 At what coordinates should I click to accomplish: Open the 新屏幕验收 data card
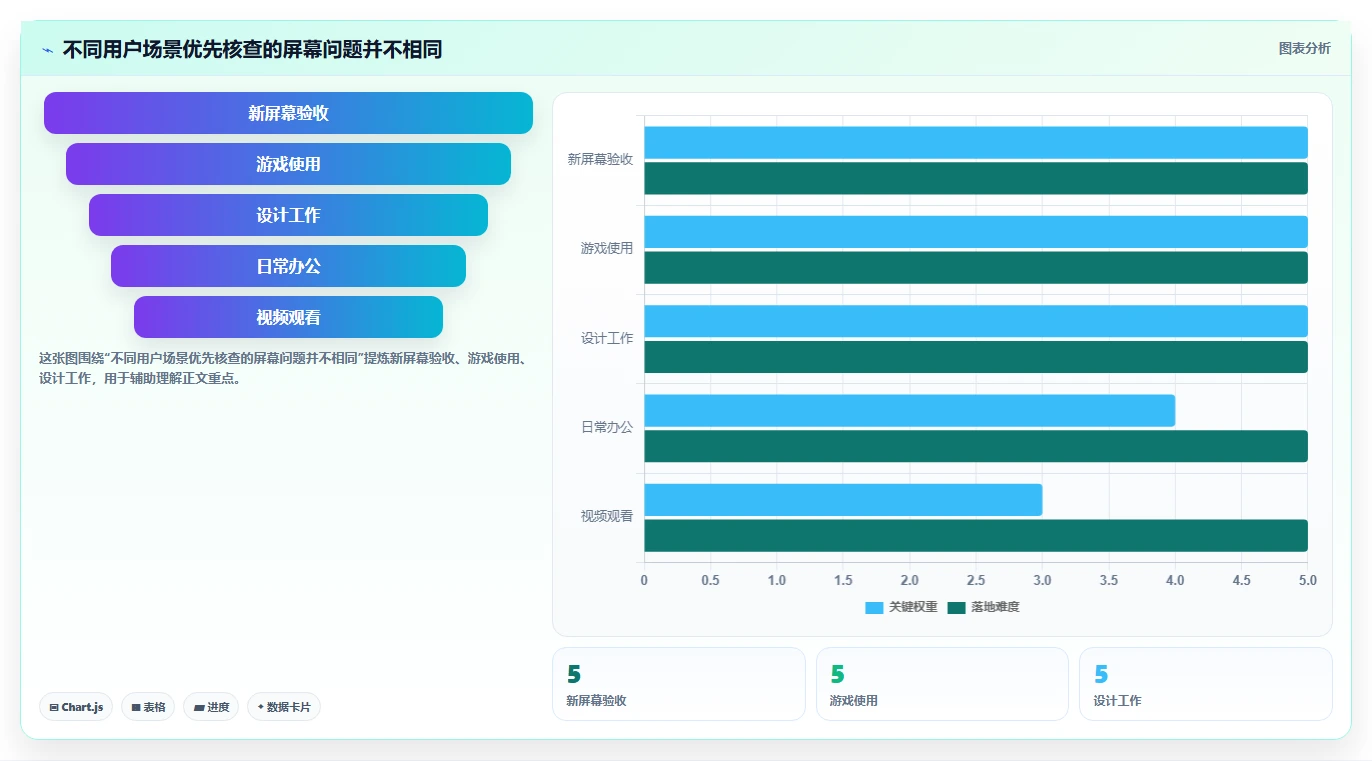click(679, 684)
